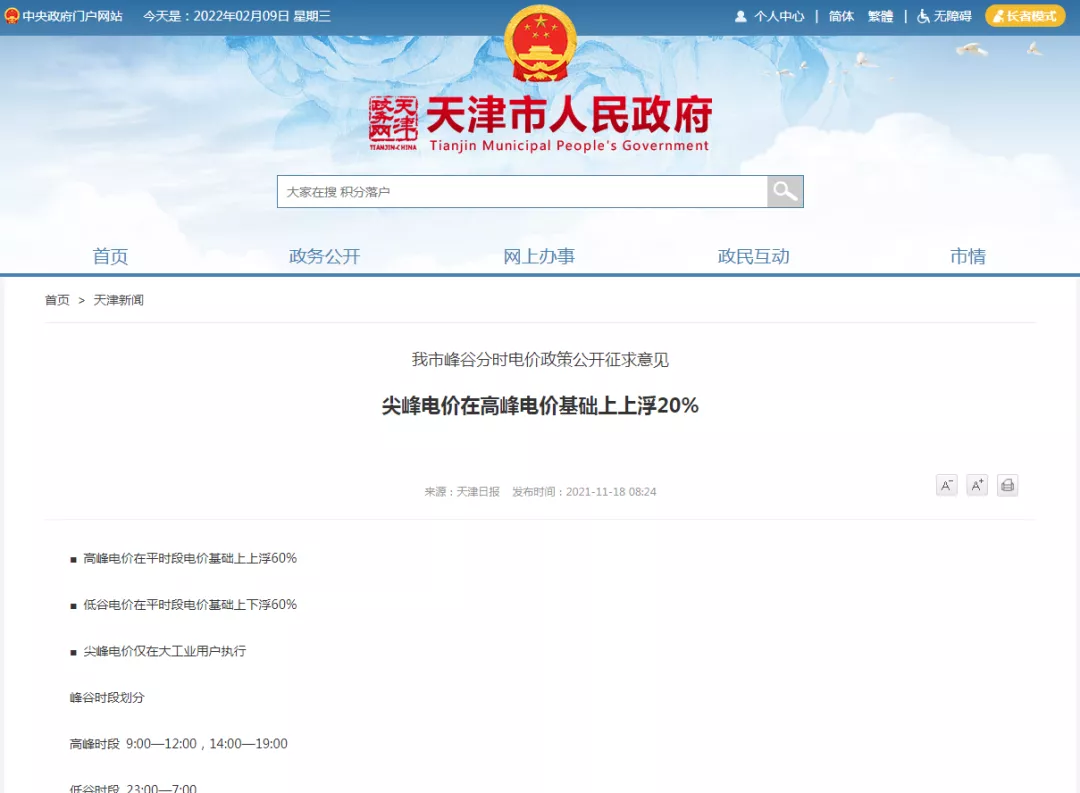Click the national emblem at top center
This screenshot has height=793, width=1080.
point(540,44)
